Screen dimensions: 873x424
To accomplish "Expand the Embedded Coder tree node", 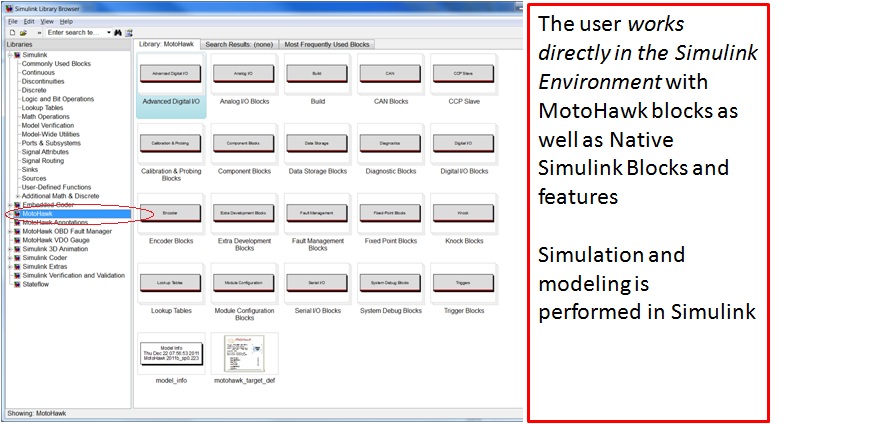I will point(10,205).
